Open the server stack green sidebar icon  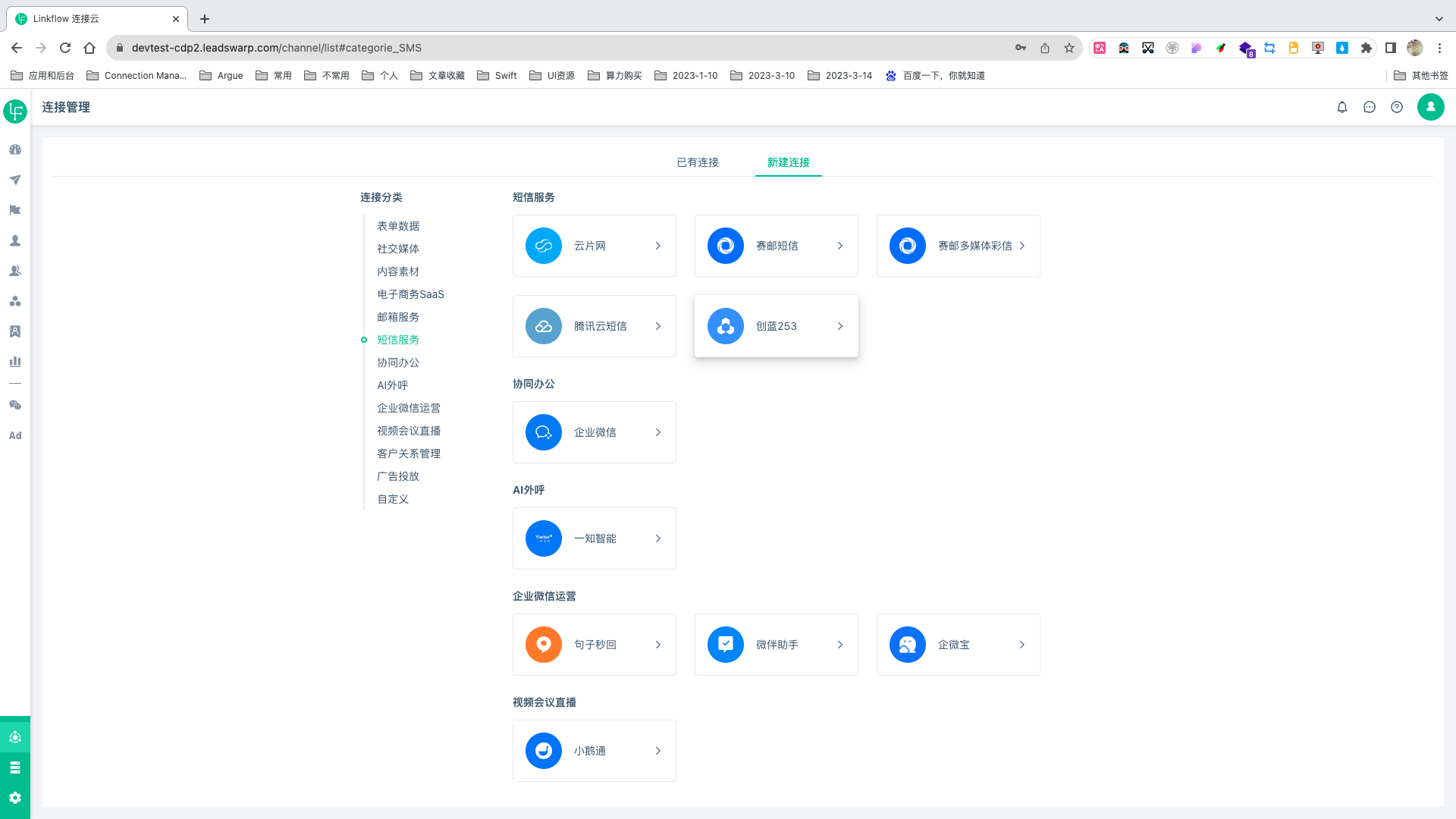tap(15, 767)
